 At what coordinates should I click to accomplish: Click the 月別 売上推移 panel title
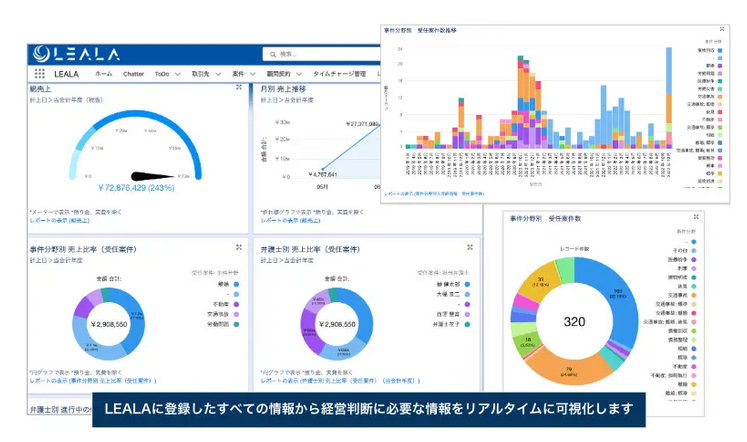283,89
